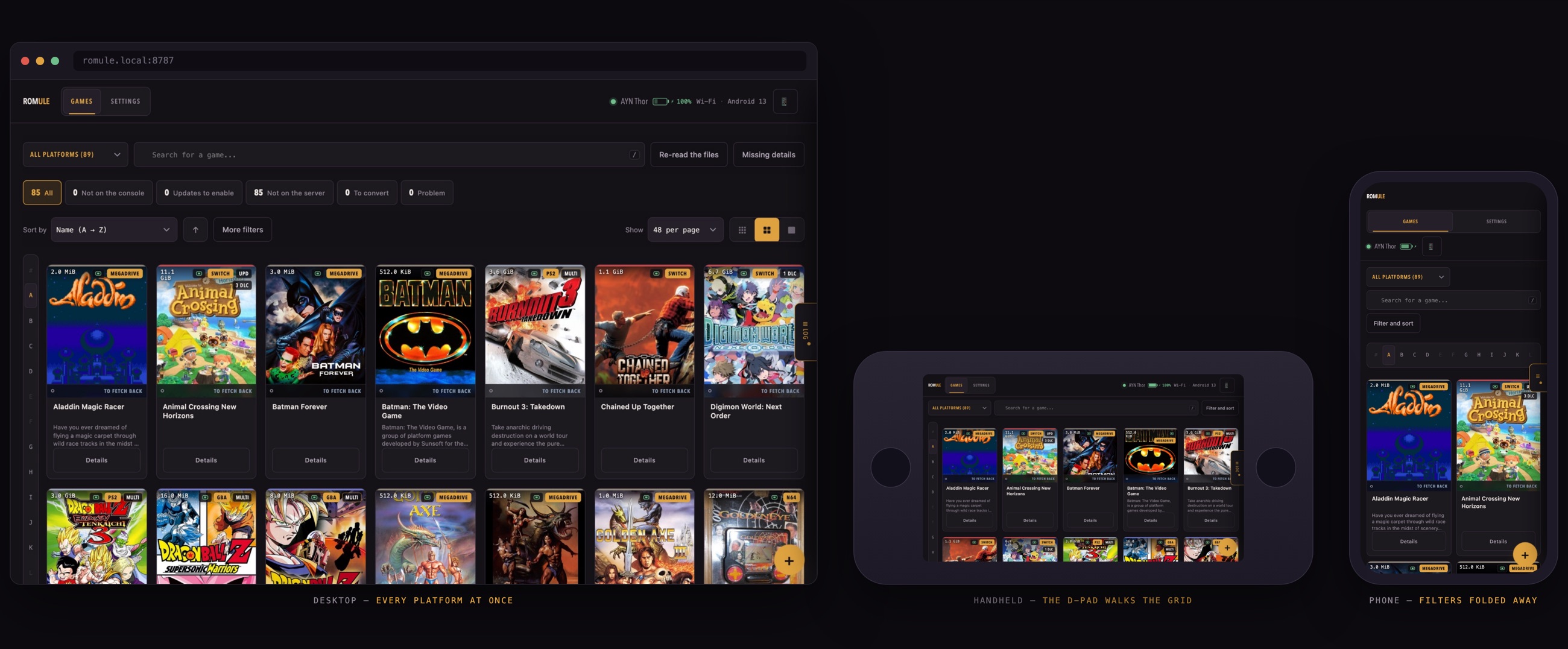Viewport: 1568px width, 649px height.
Task: Toggle the "Not on the console" filter chip
Action: pos(109,192)
